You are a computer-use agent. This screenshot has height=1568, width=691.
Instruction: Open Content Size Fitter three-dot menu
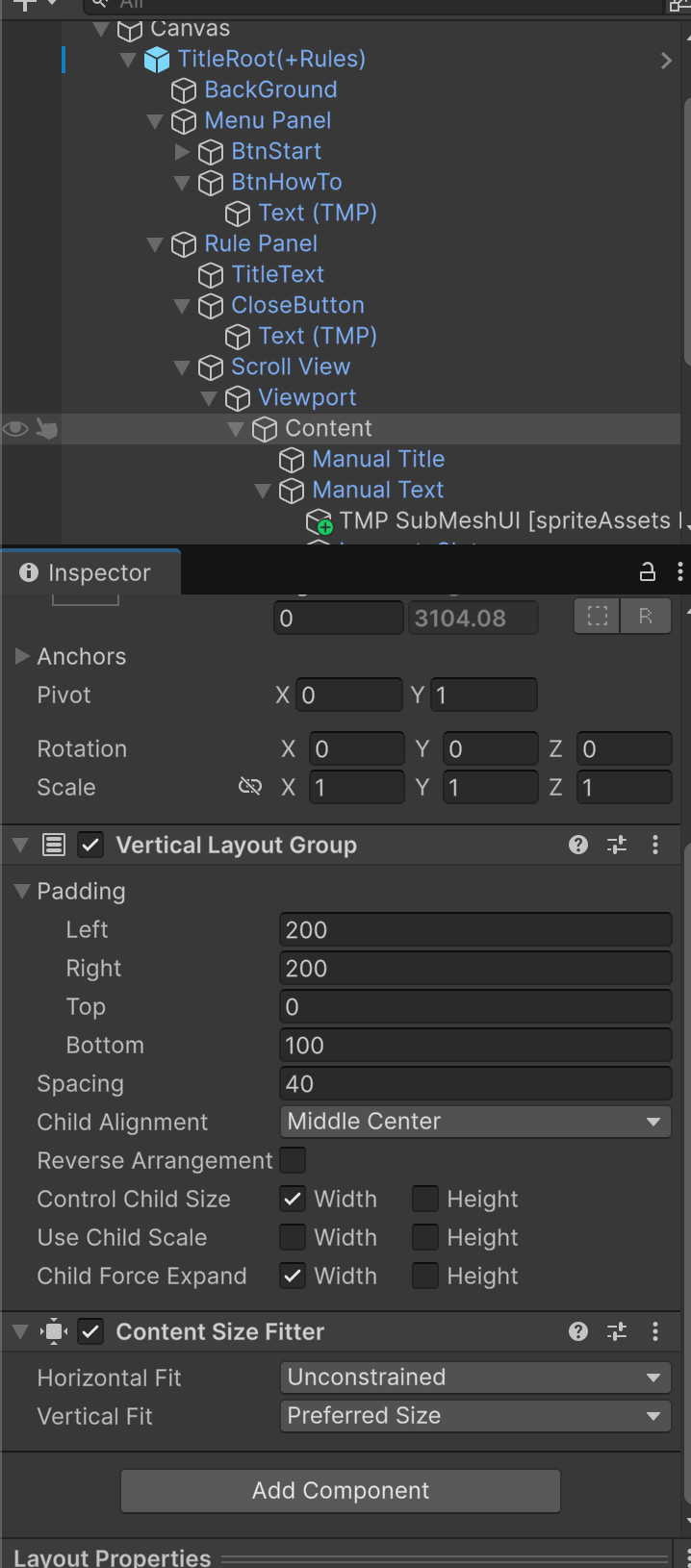coord(655,1331)
